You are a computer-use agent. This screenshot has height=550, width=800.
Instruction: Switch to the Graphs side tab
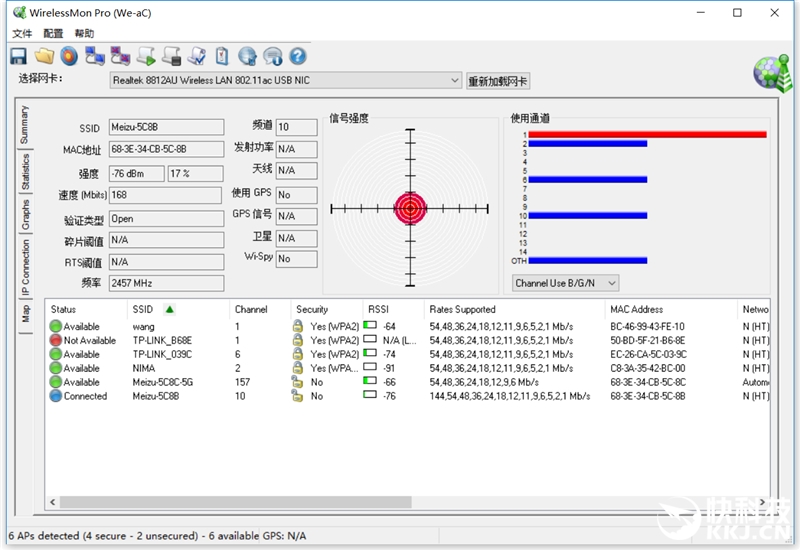(24, 214)
